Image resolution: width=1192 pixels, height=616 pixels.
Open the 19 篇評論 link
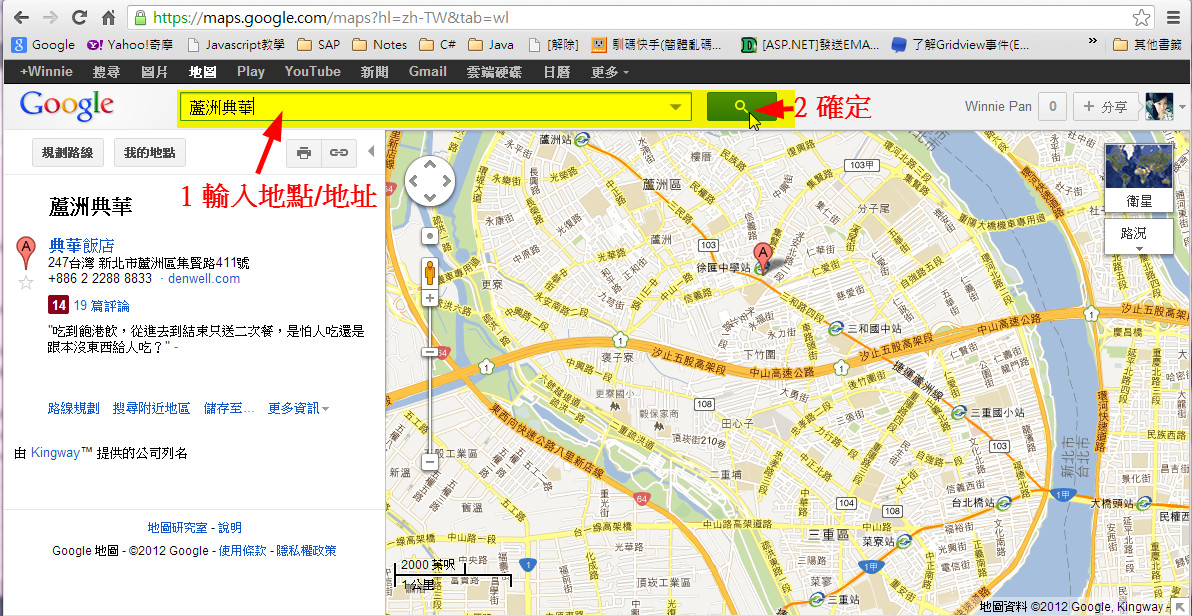(x=101, y=306)
